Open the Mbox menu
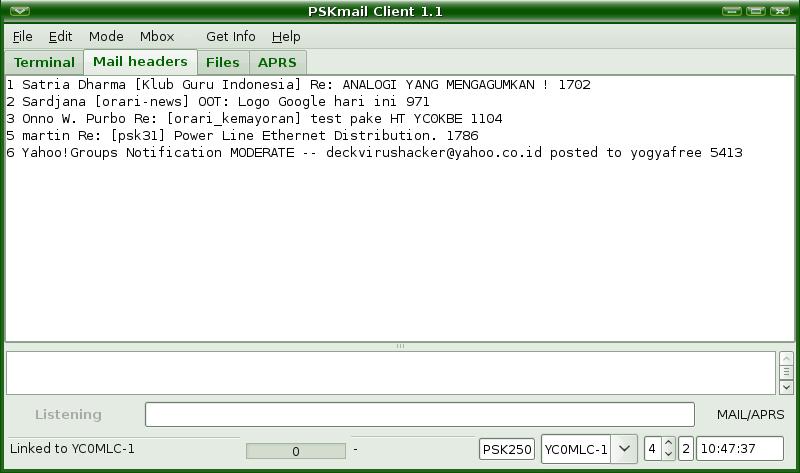Image resolution: width=800 pixels, height=473 pixels. pos(157,37)
